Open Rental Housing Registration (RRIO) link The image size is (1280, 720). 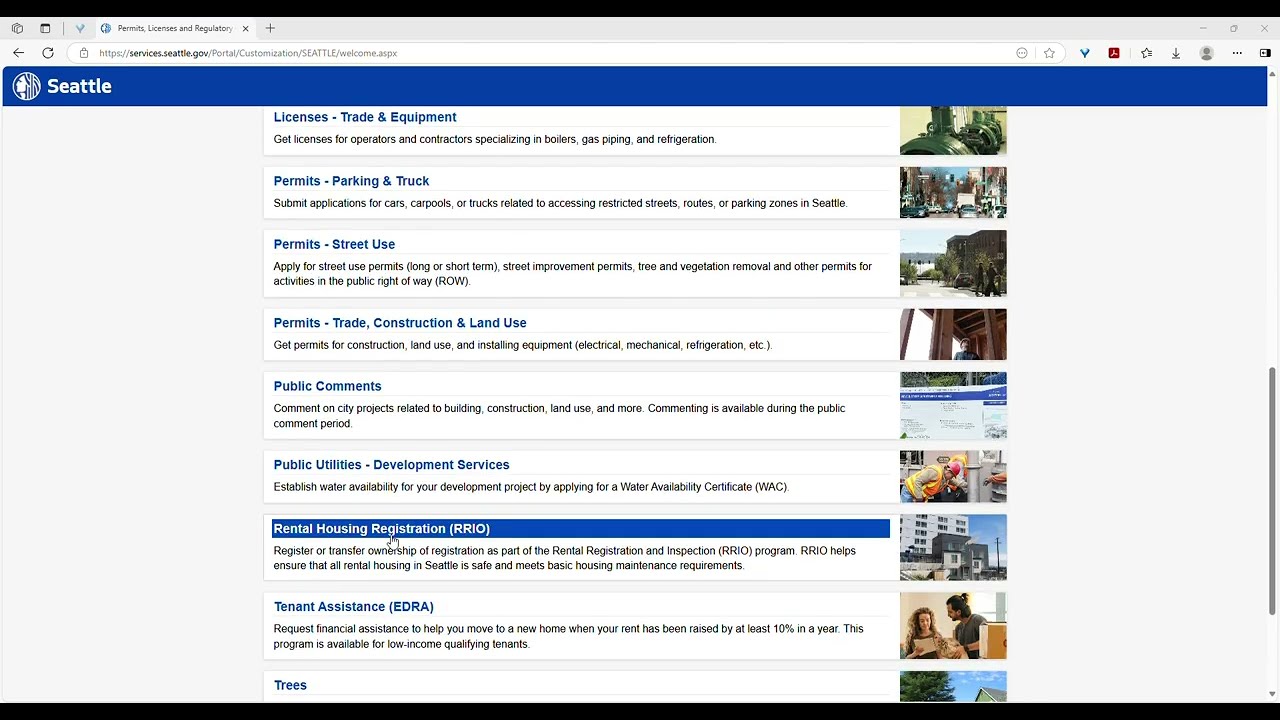[x=381, y=529]
